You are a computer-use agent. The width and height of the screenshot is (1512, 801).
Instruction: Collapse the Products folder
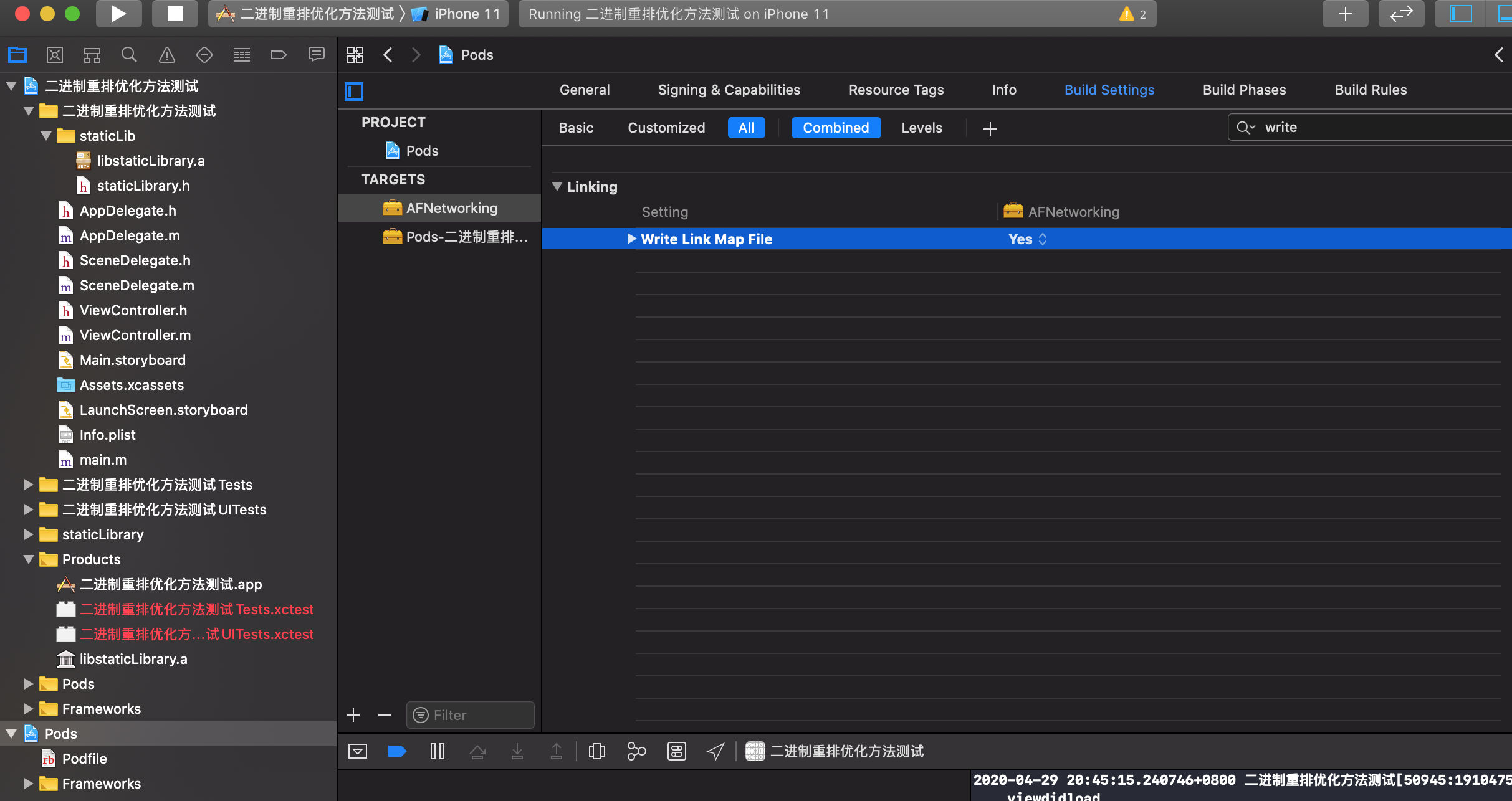pos(29,559)
